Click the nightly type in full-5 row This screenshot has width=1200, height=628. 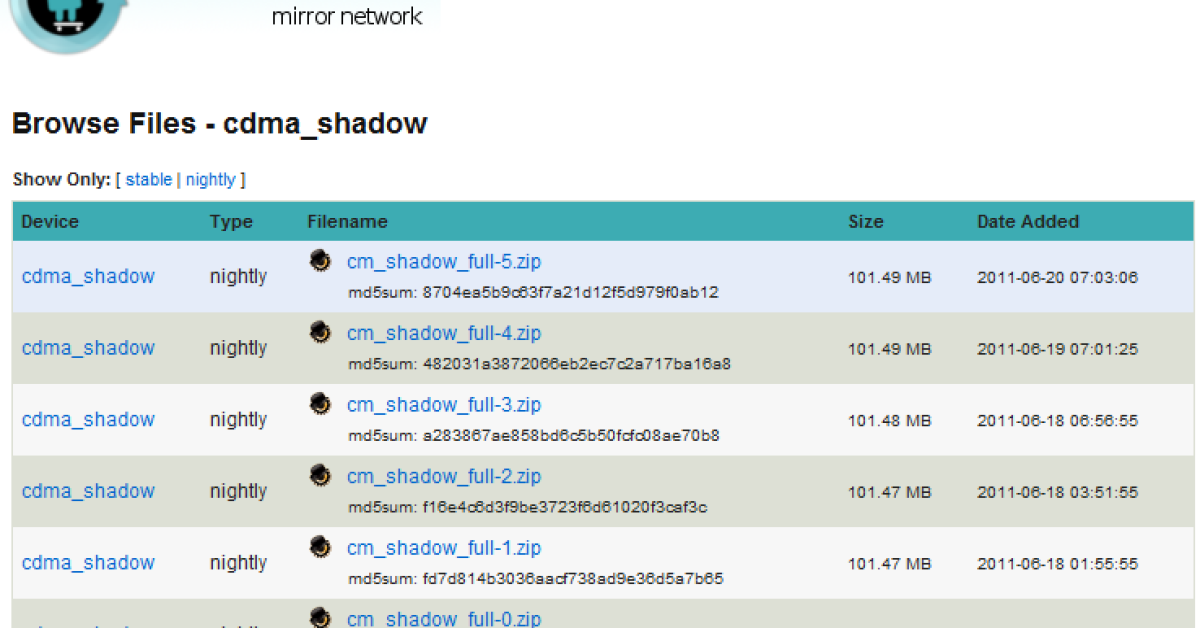(238, 277)
